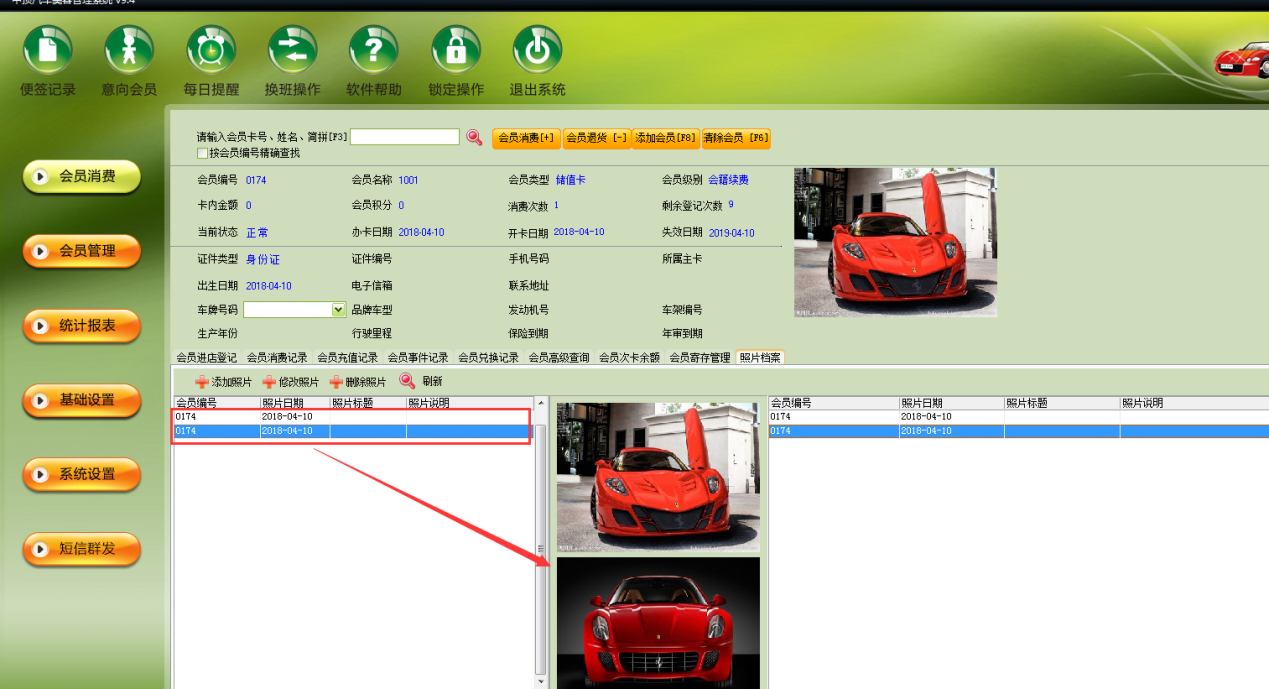Click left list 照片说明 column header
The image size is (1269, 689).
pos(468,403)
